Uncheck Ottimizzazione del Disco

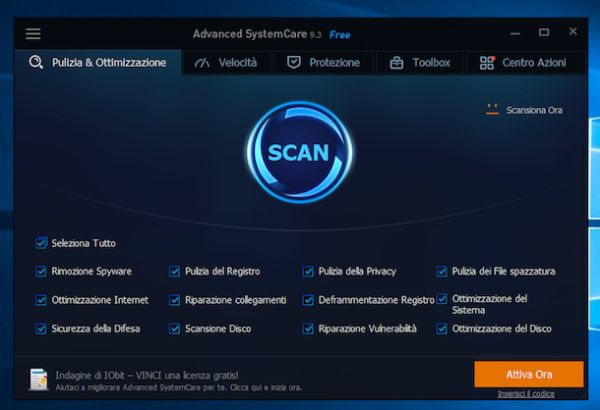click(442, 328)
